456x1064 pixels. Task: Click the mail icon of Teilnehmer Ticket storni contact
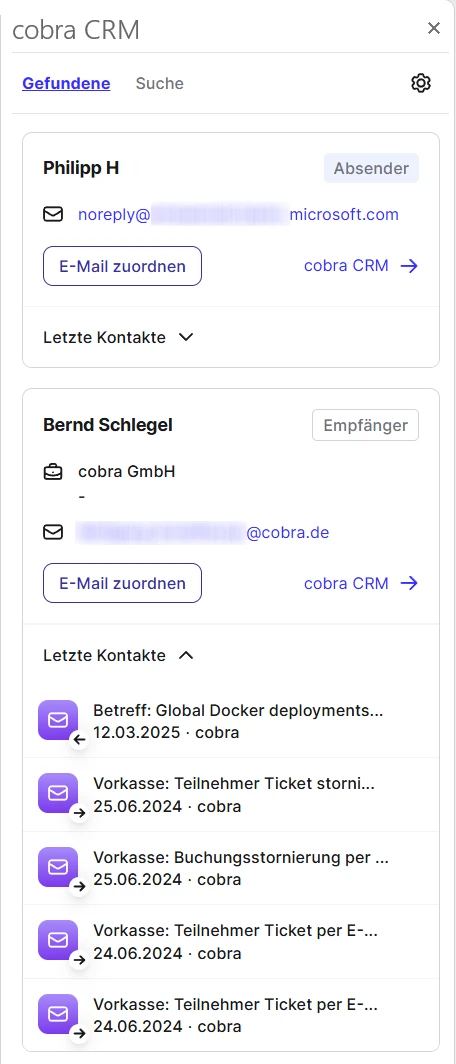click(58, 794)
